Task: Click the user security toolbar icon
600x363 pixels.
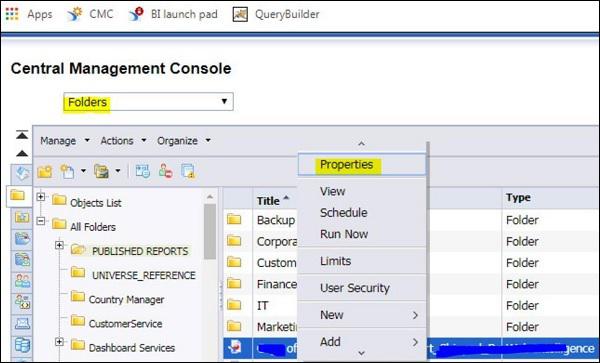Action: [x=166, y=171]
